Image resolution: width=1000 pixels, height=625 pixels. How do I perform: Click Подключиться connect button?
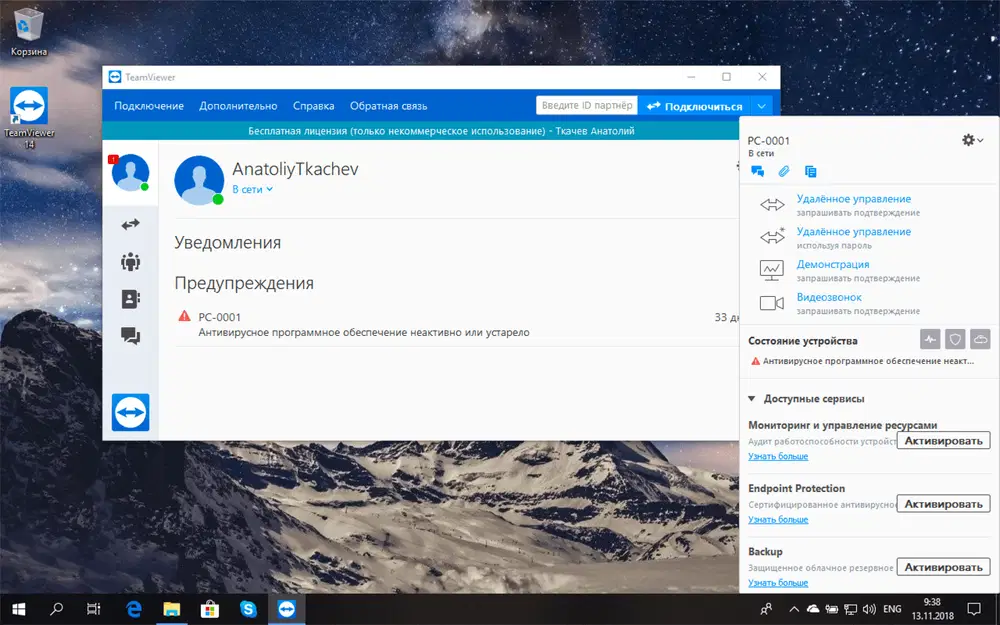tap(695, 106)
